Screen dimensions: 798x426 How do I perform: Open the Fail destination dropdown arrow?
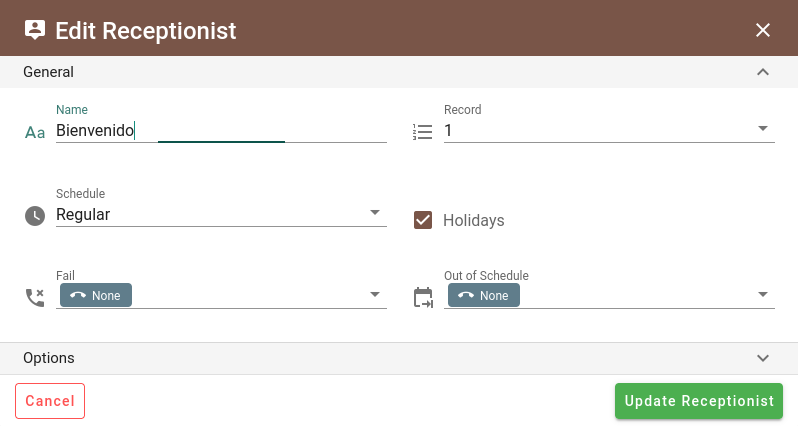coord(375,294)
